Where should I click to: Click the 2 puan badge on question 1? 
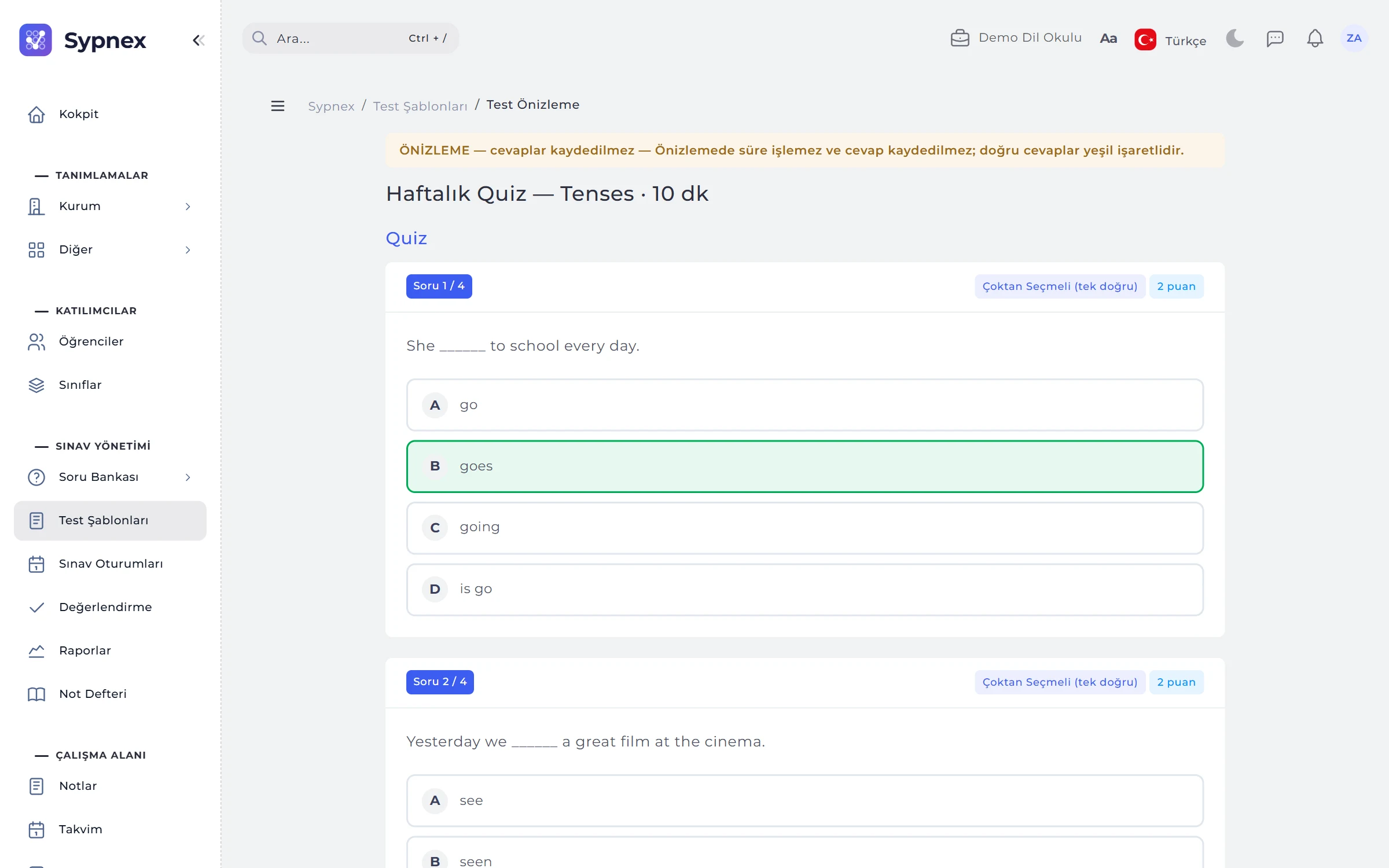1176,286
